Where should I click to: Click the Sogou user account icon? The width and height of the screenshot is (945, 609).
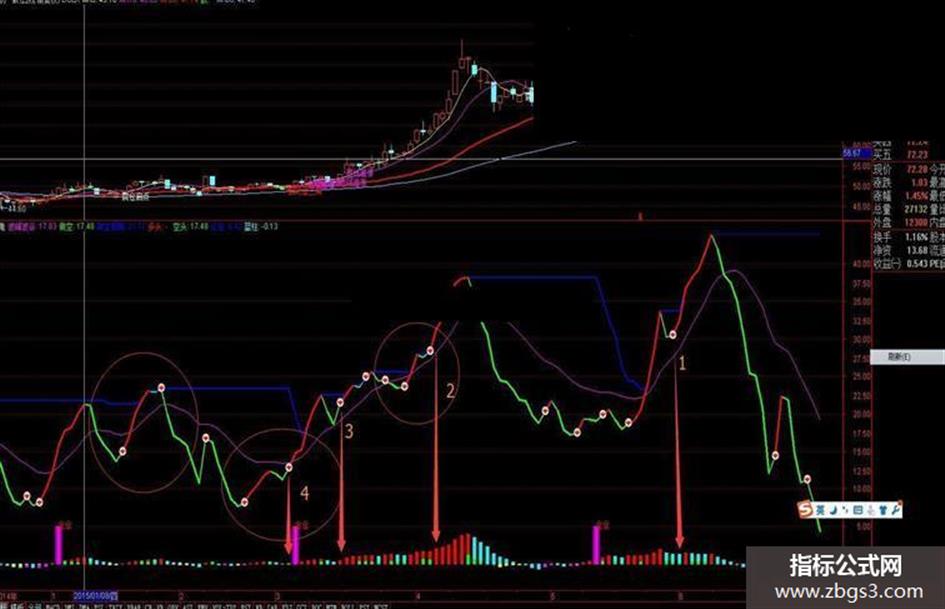[871, 510]
